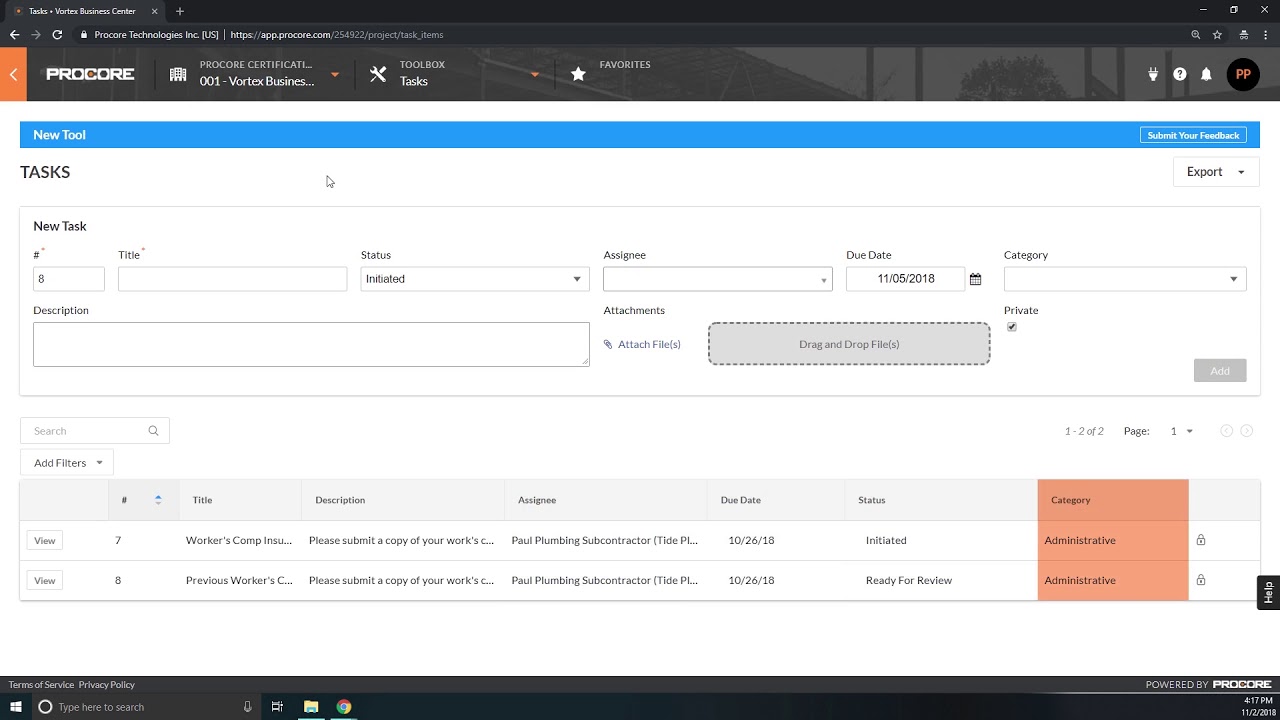Click the Windows taskbar search box
This screenshot has height=720, width=1280.
pos(145,707)
